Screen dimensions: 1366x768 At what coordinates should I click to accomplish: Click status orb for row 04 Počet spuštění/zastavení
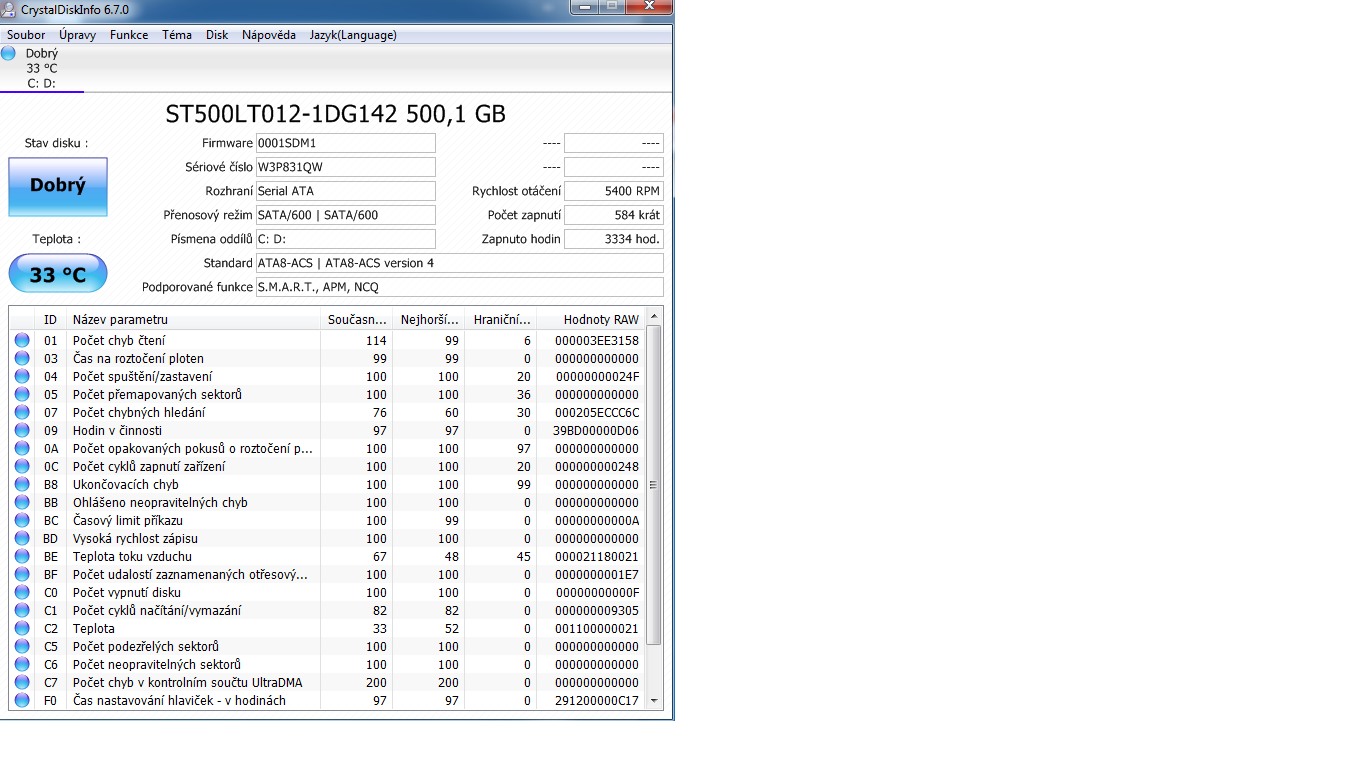pyautogui.click(x=22, y=377)
